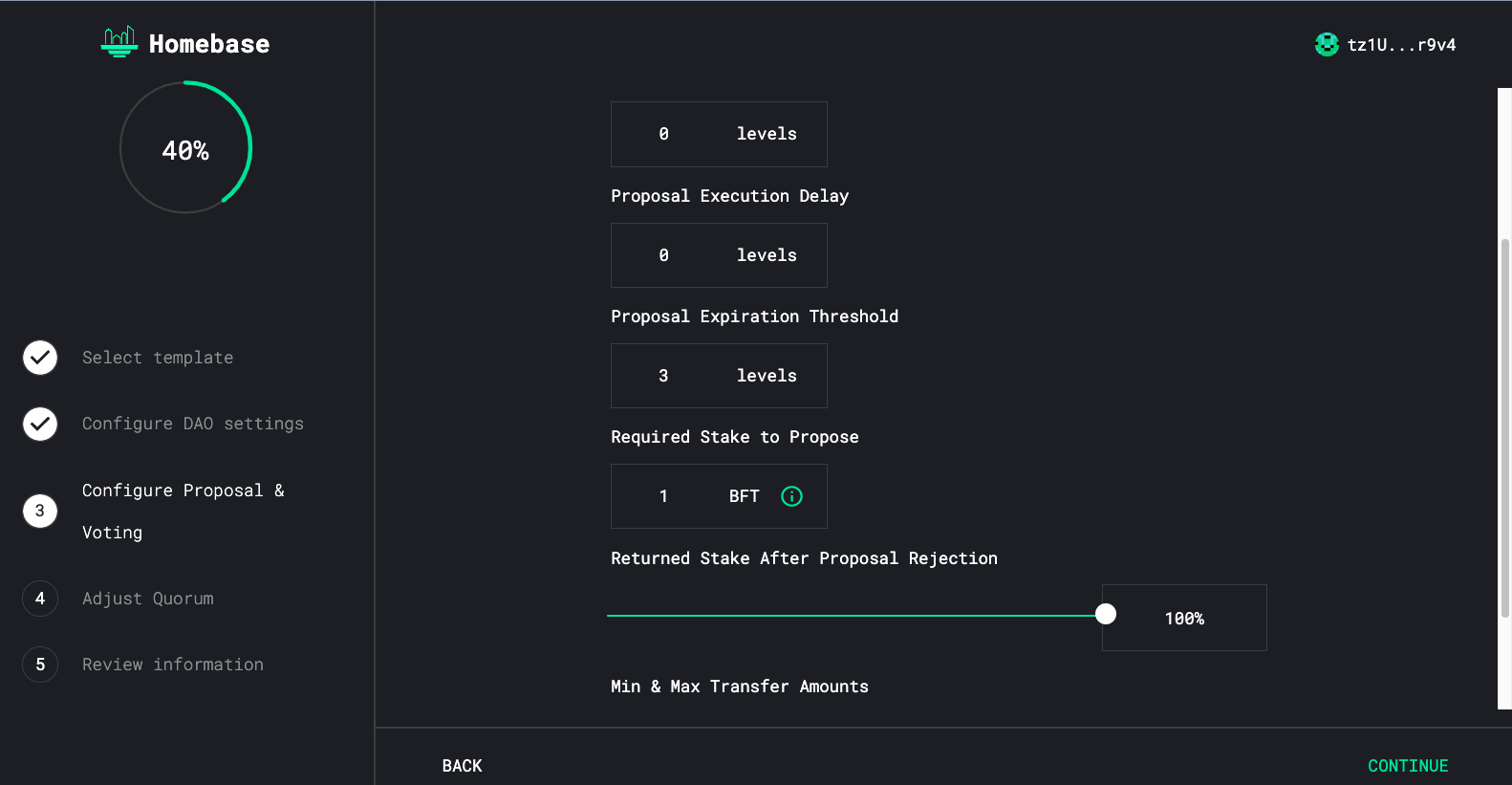Screen dimensions: 1512x785
Task: Click the step 4 circle icon
Action: coord(40,599)
